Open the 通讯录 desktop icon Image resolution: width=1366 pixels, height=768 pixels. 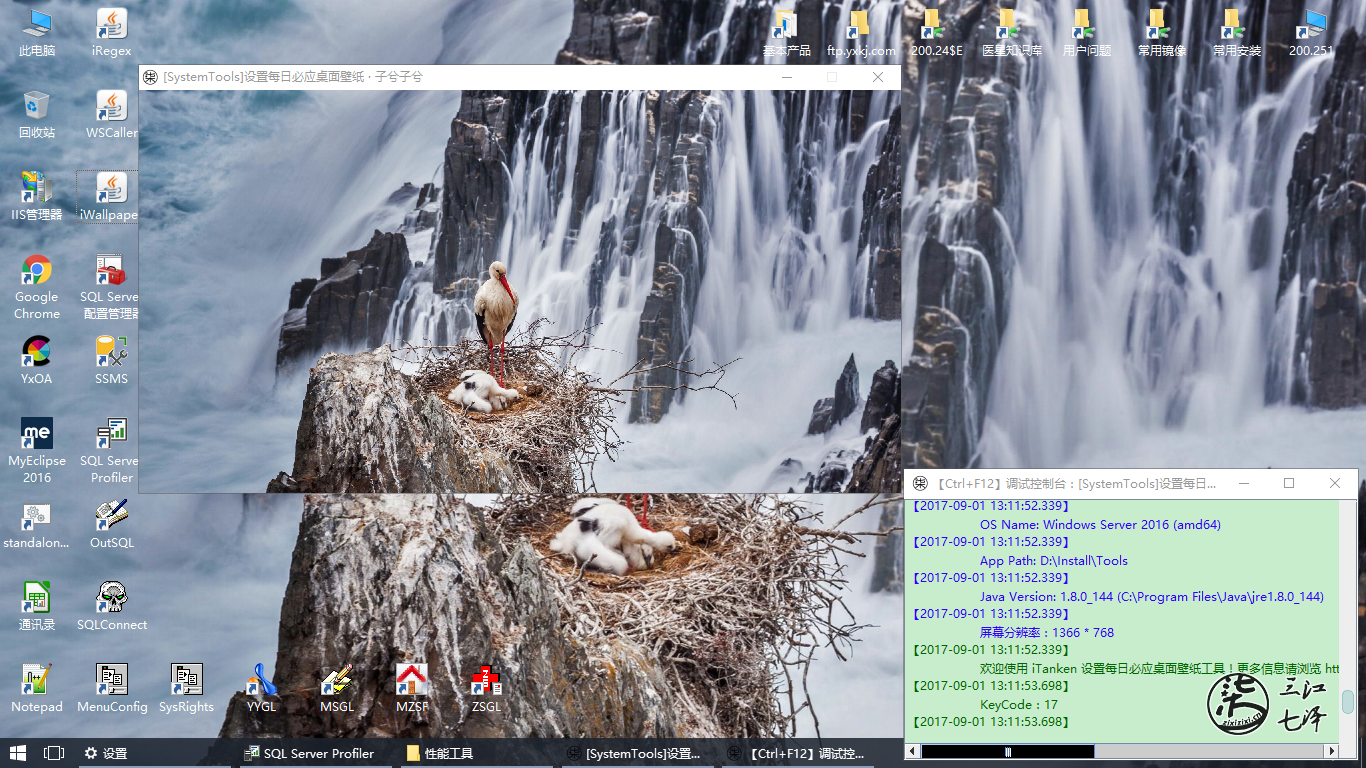(37, 607)
